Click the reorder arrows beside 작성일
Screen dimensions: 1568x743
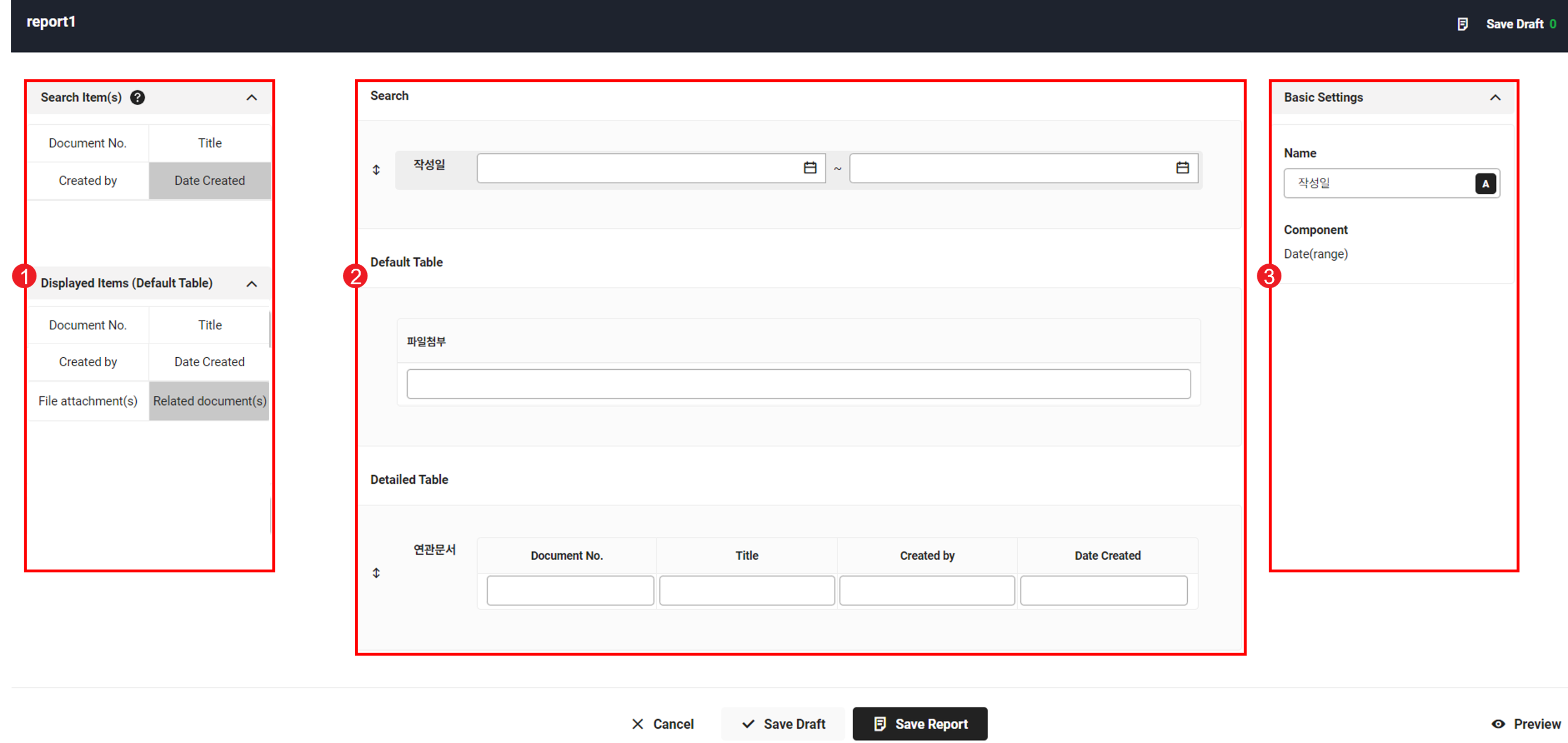pos(376,170)
